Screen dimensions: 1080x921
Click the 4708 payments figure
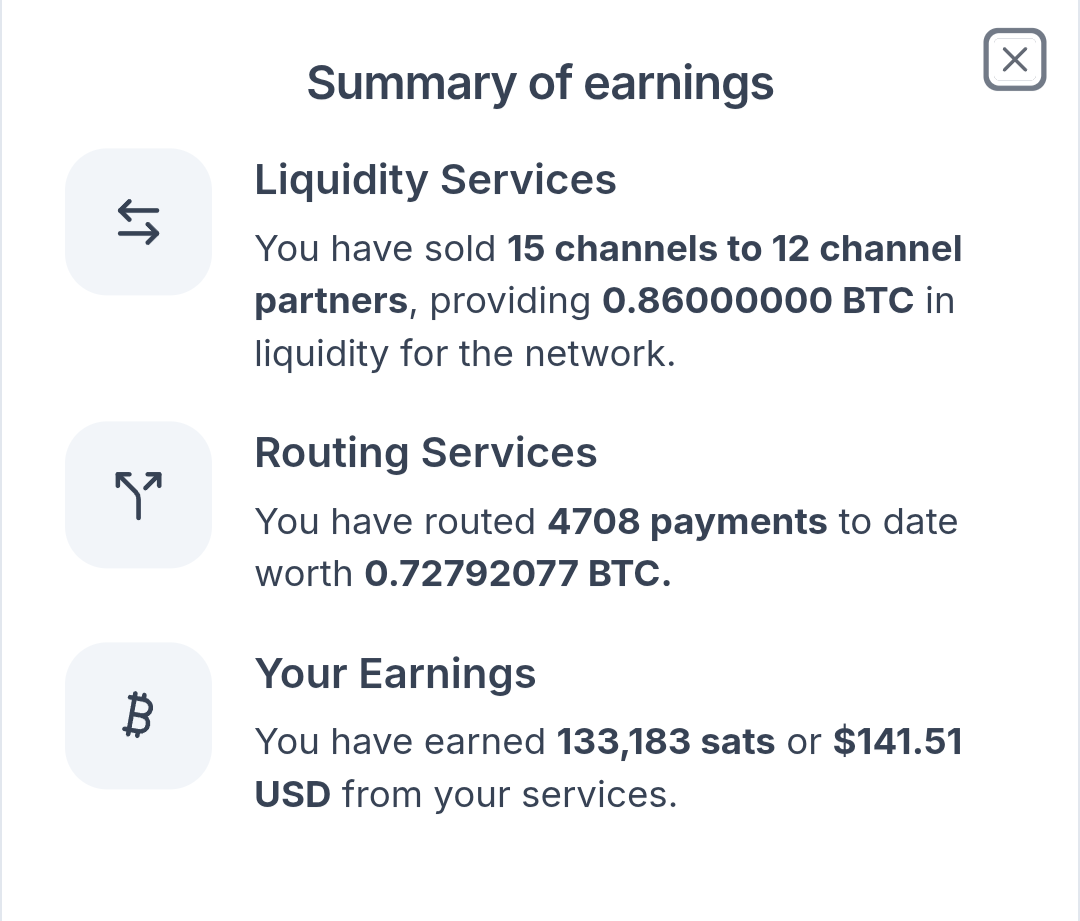tap(687, 521)
